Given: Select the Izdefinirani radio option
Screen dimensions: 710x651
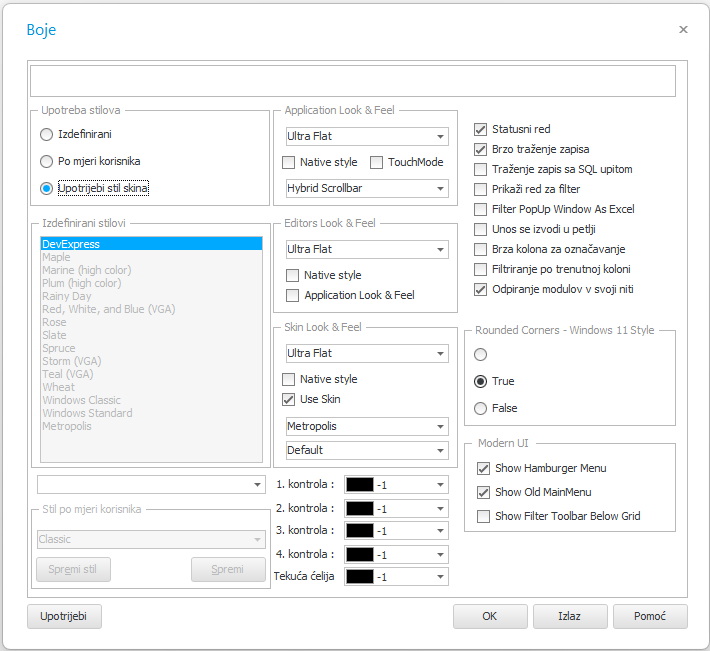Looking at the screenshot, I should pyautogui.click(x=47, y=134).
